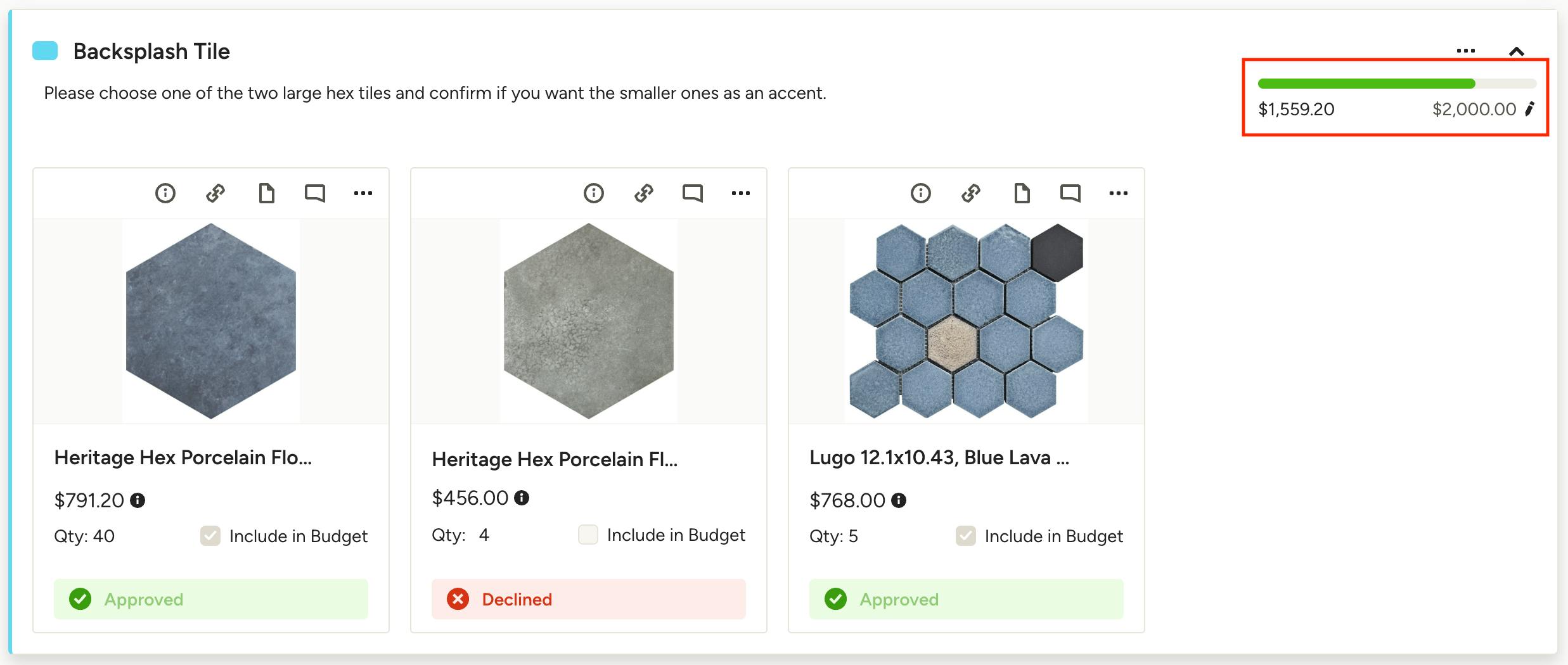Click link icon on grey Heritage Hex card

coord(644,193)
